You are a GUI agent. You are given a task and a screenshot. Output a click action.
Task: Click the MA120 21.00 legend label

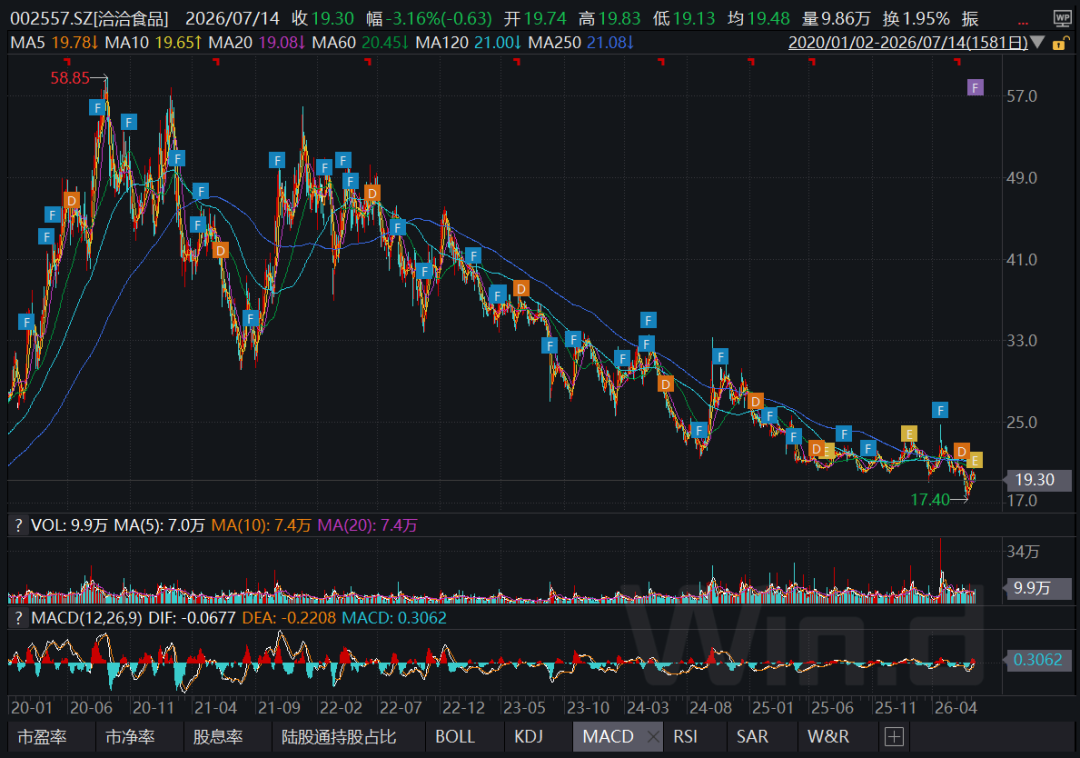468,43
